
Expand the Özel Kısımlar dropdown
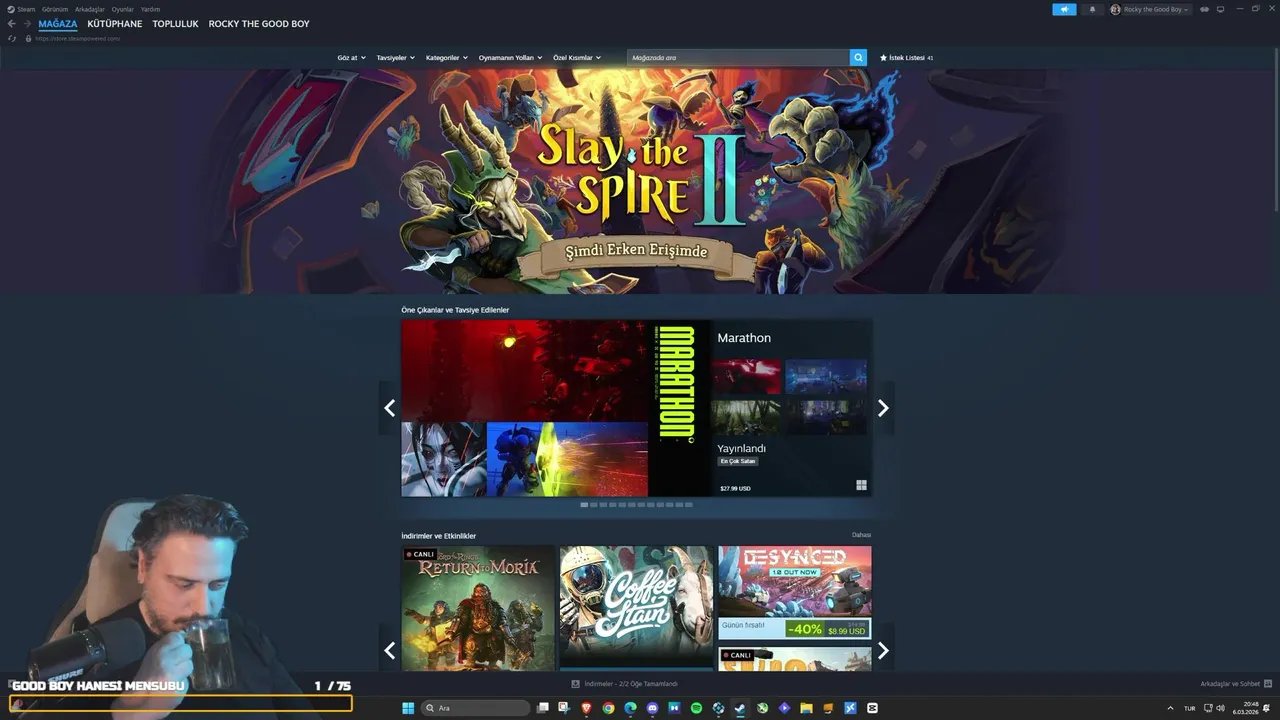pos(577,58)
